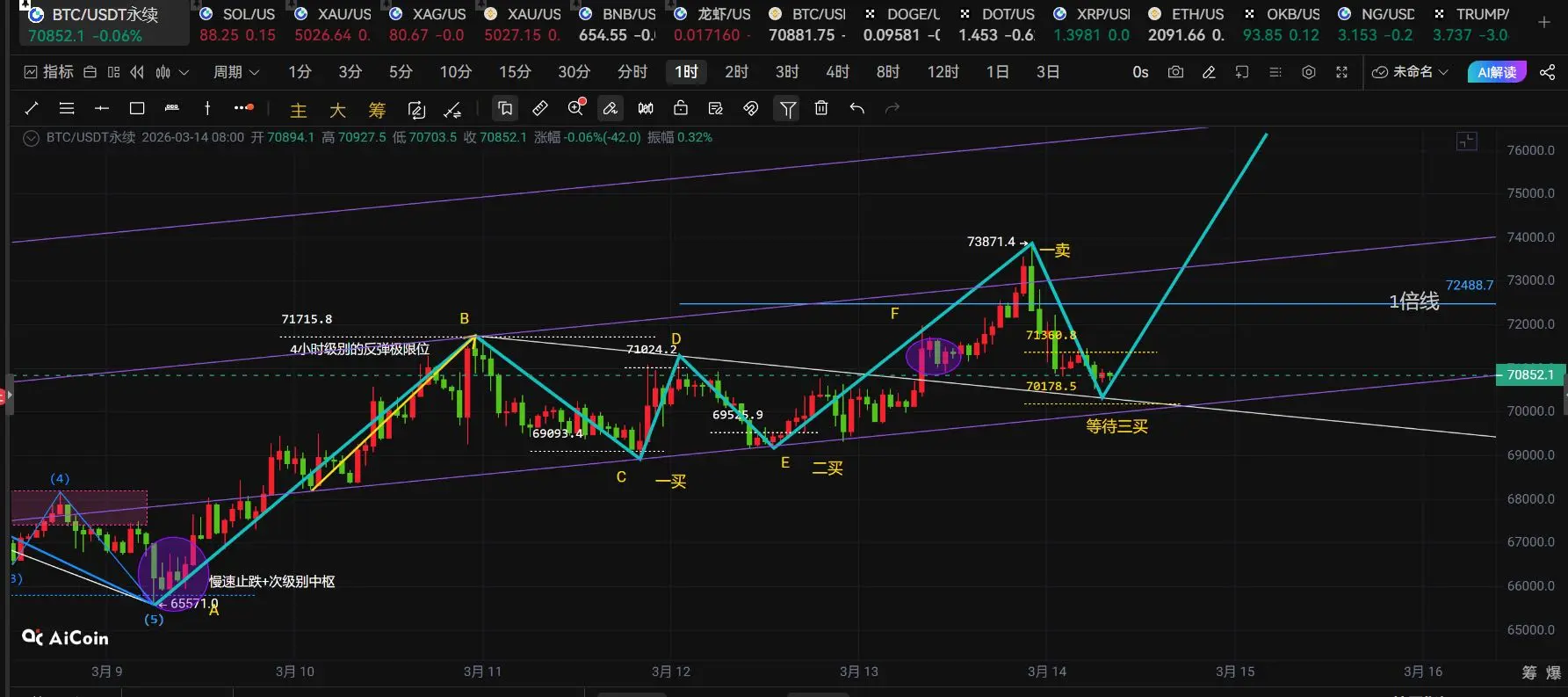Toggle the 筹 indicator button
1568x697 pixels.
tap(377, 110)
